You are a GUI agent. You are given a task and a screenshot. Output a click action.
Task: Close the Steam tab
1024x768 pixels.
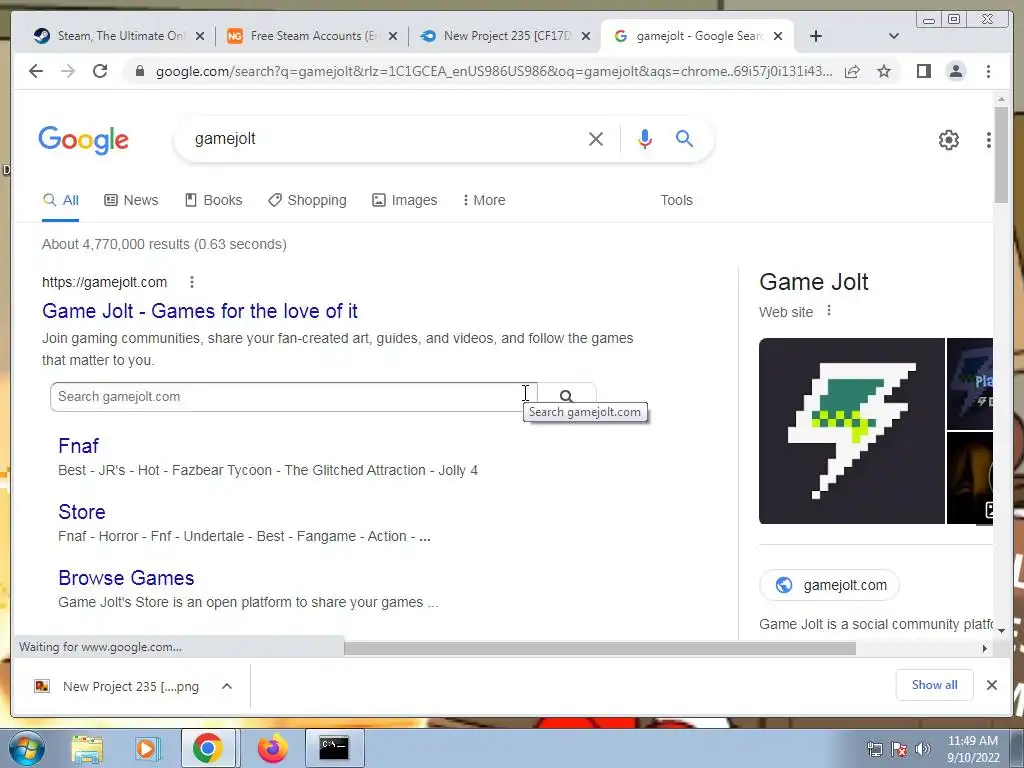click(x=200, y=36)
